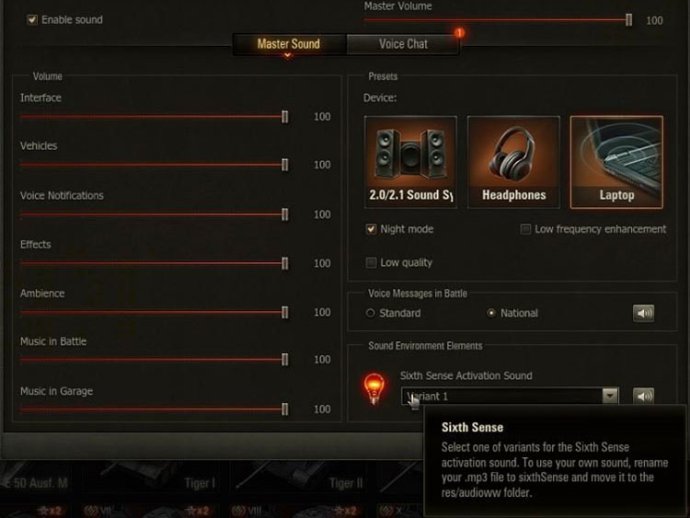This screenshot has width=690, height=518.
Task: Open the Variant 1 combo box
Action: coord(510,396)
